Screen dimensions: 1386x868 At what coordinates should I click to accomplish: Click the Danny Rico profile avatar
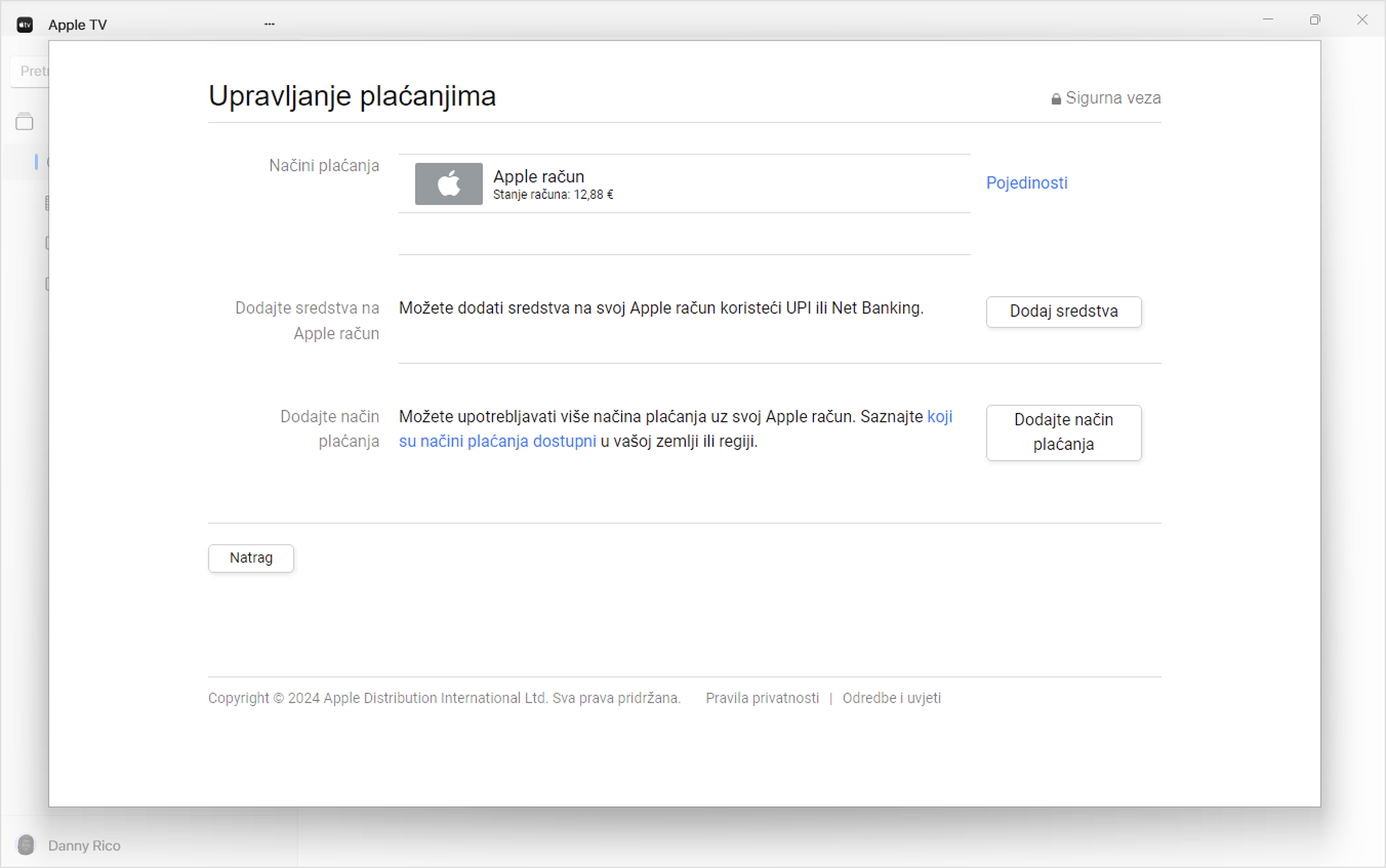click(26, 845)
